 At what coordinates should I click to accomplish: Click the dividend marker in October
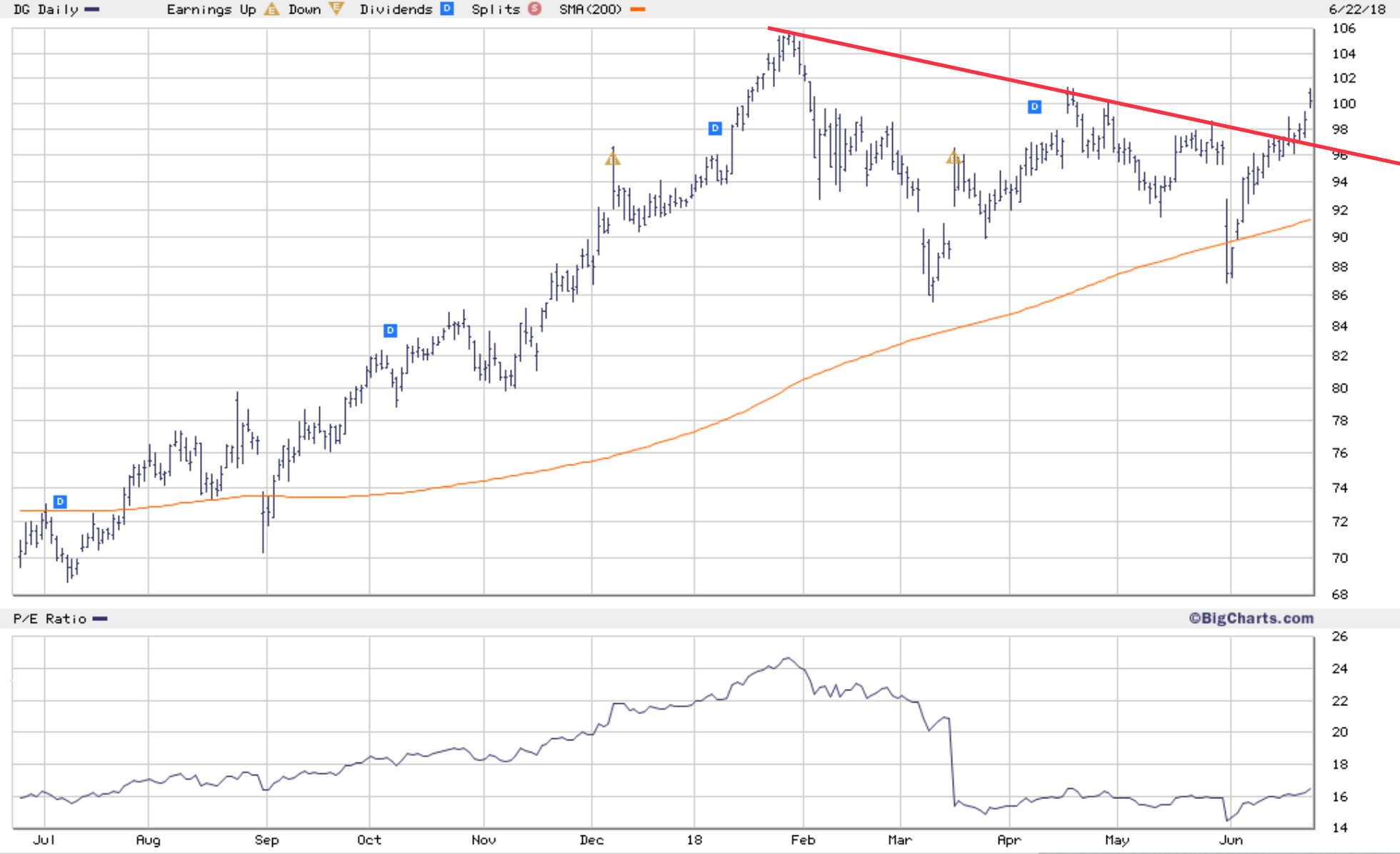[390, 330]
